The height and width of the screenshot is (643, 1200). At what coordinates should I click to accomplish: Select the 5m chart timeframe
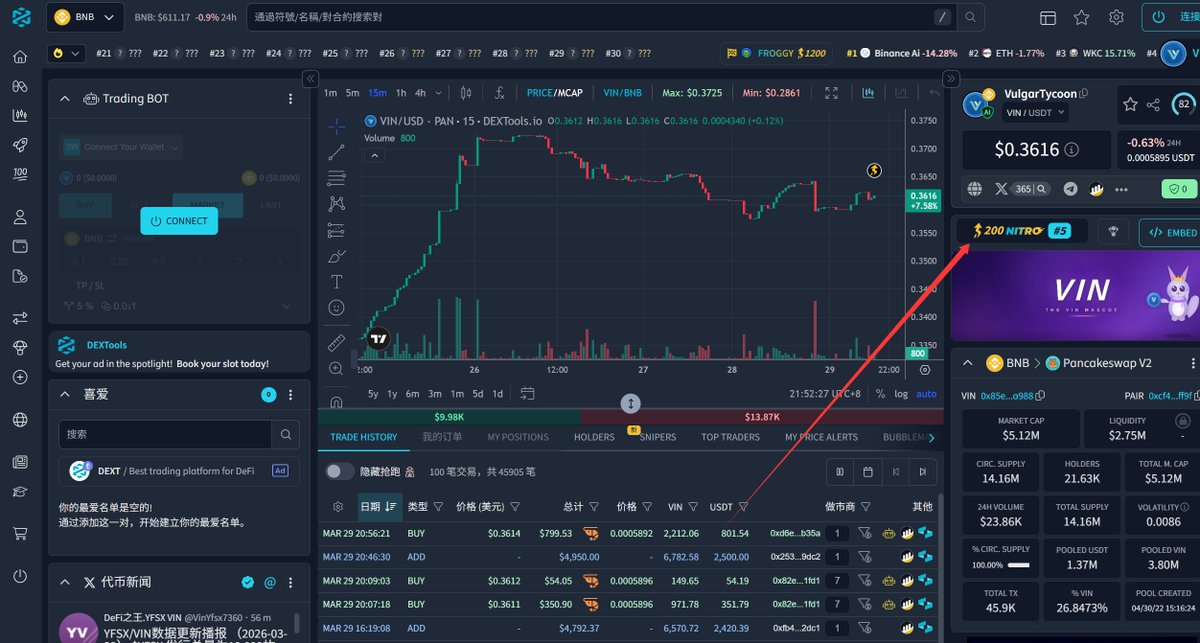click(352, 93)
